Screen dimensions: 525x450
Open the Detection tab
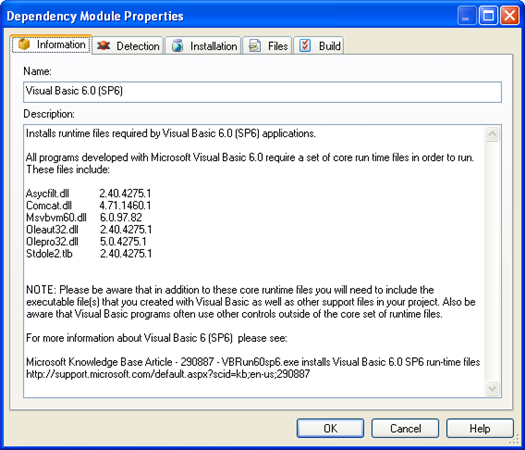[x=128, y=46]
